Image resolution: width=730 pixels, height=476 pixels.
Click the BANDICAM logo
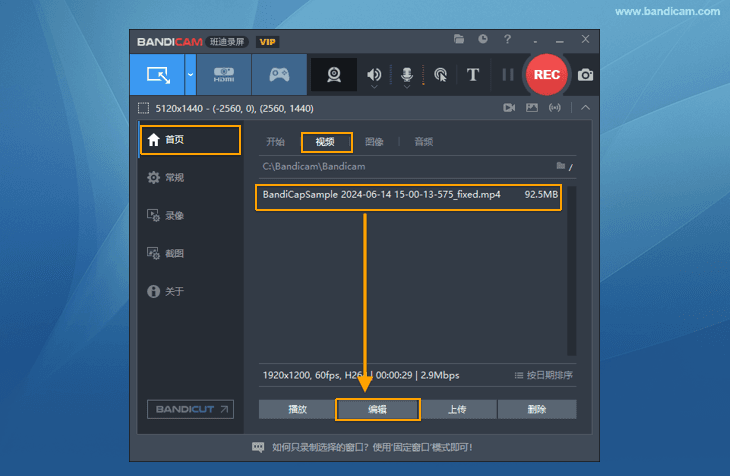(169, 42)
